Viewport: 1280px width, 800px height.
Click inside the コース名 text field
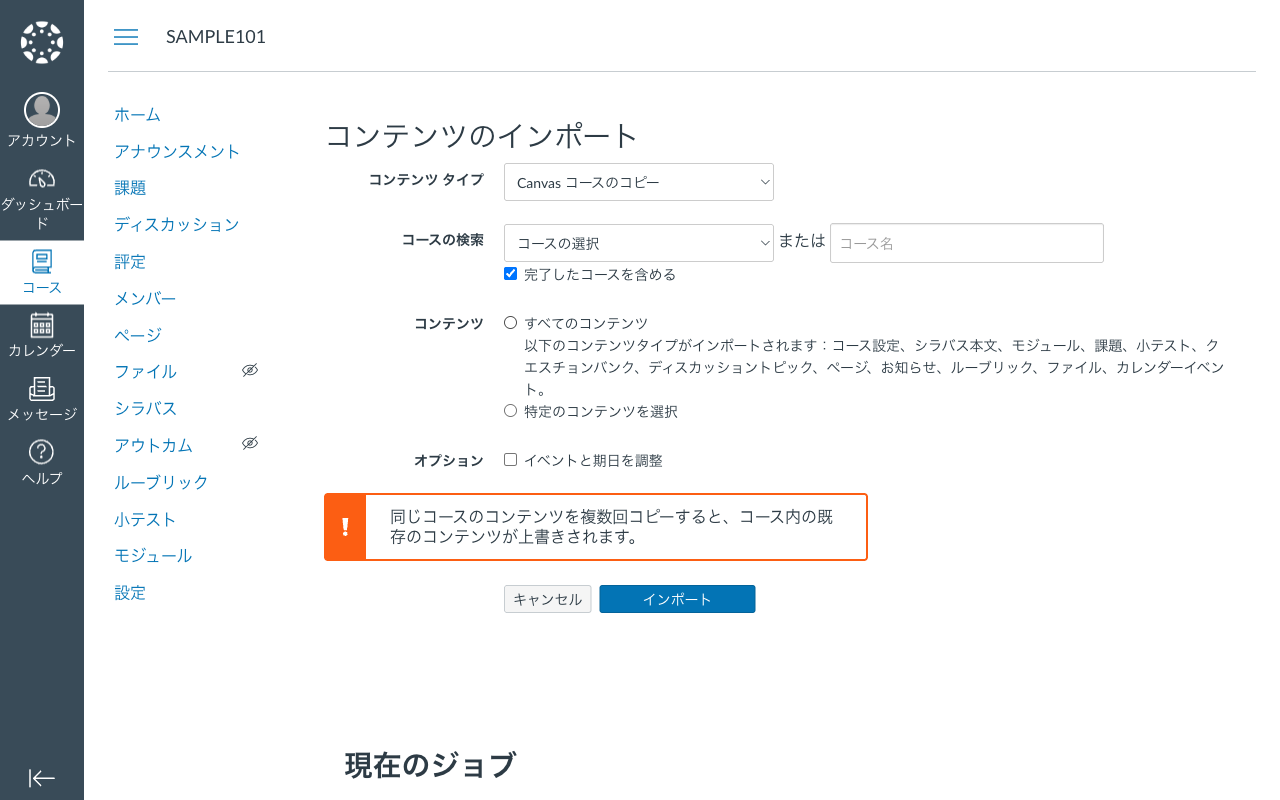[966, 243]
